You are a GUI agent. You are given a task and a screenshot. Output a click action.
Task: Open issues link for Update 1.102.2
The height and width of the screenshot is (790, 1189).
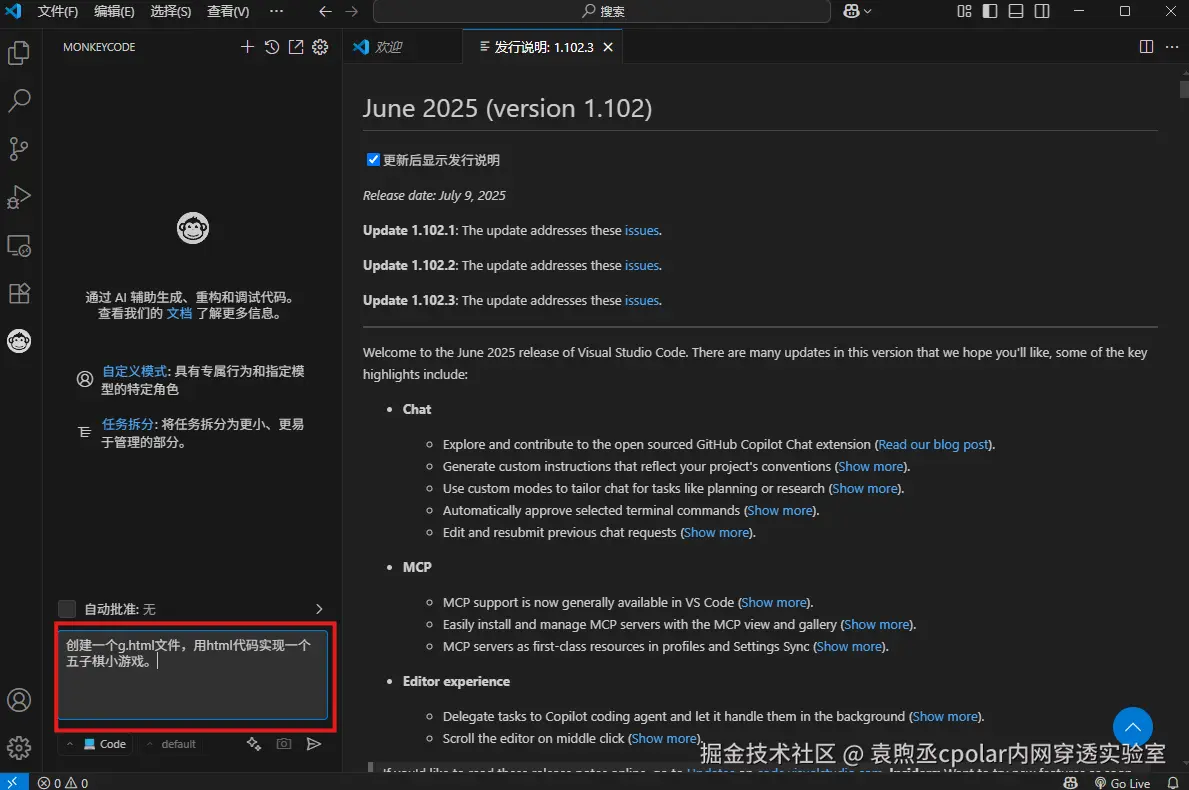(x=642, y=265)
